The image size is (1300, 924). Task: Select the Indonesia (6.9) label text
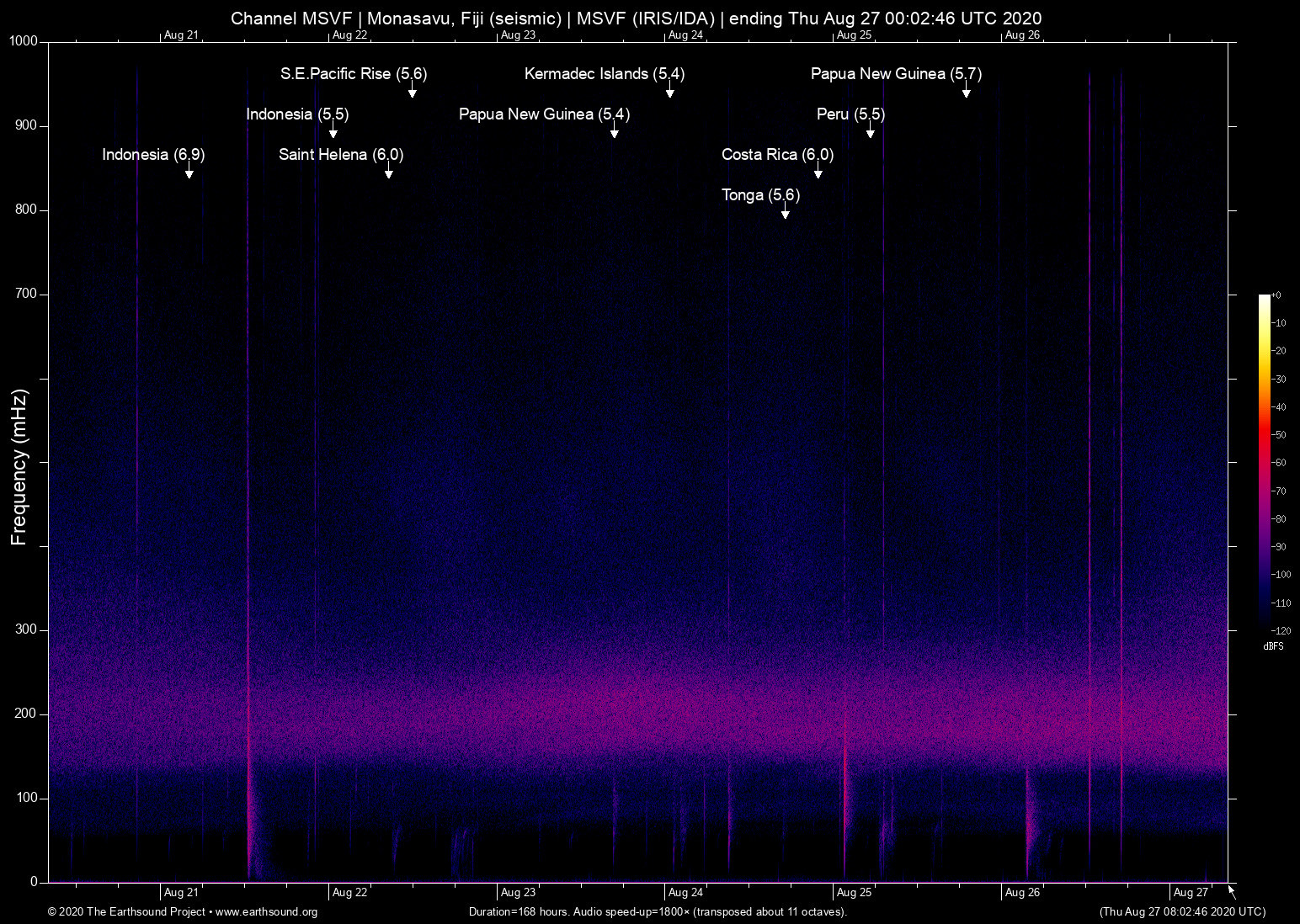click(152, 155)
